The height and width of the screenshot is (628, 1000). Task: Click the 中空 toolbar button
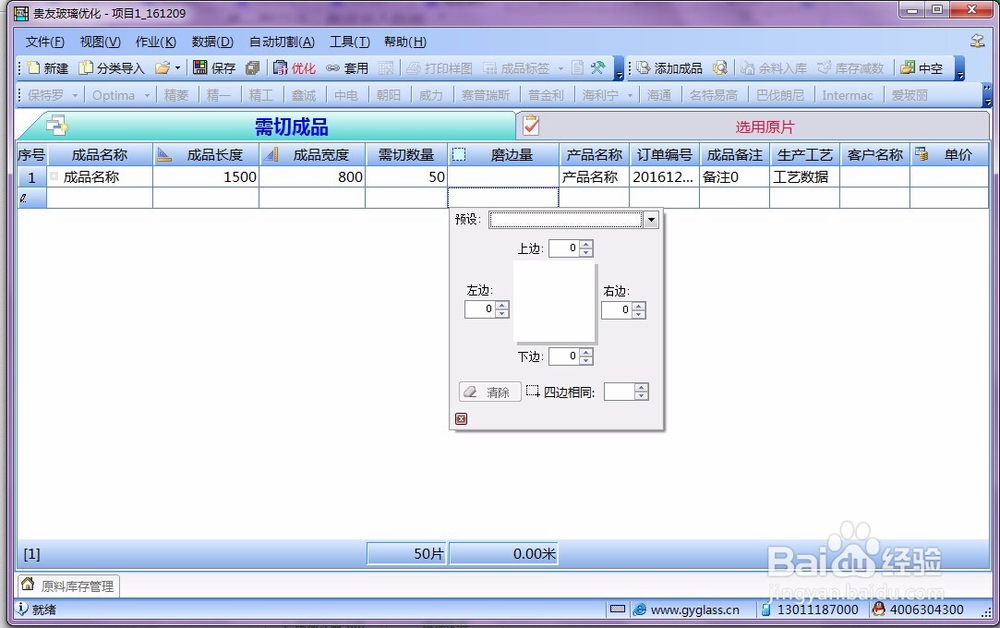pyautogui.click(x=922, y=68)
